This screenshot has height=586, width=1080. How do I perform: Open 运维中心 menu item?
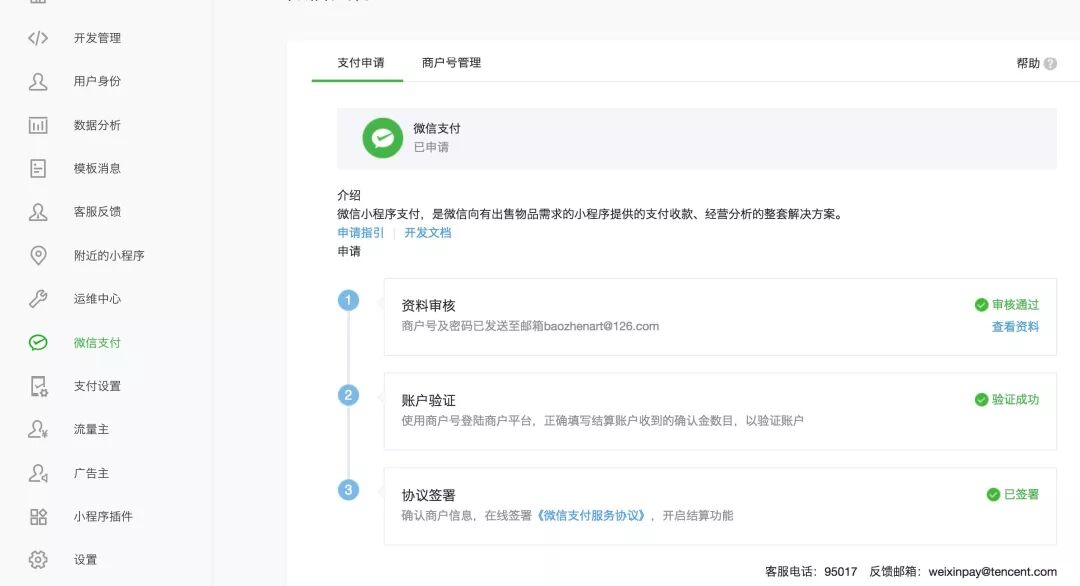(x=97, y=299)
